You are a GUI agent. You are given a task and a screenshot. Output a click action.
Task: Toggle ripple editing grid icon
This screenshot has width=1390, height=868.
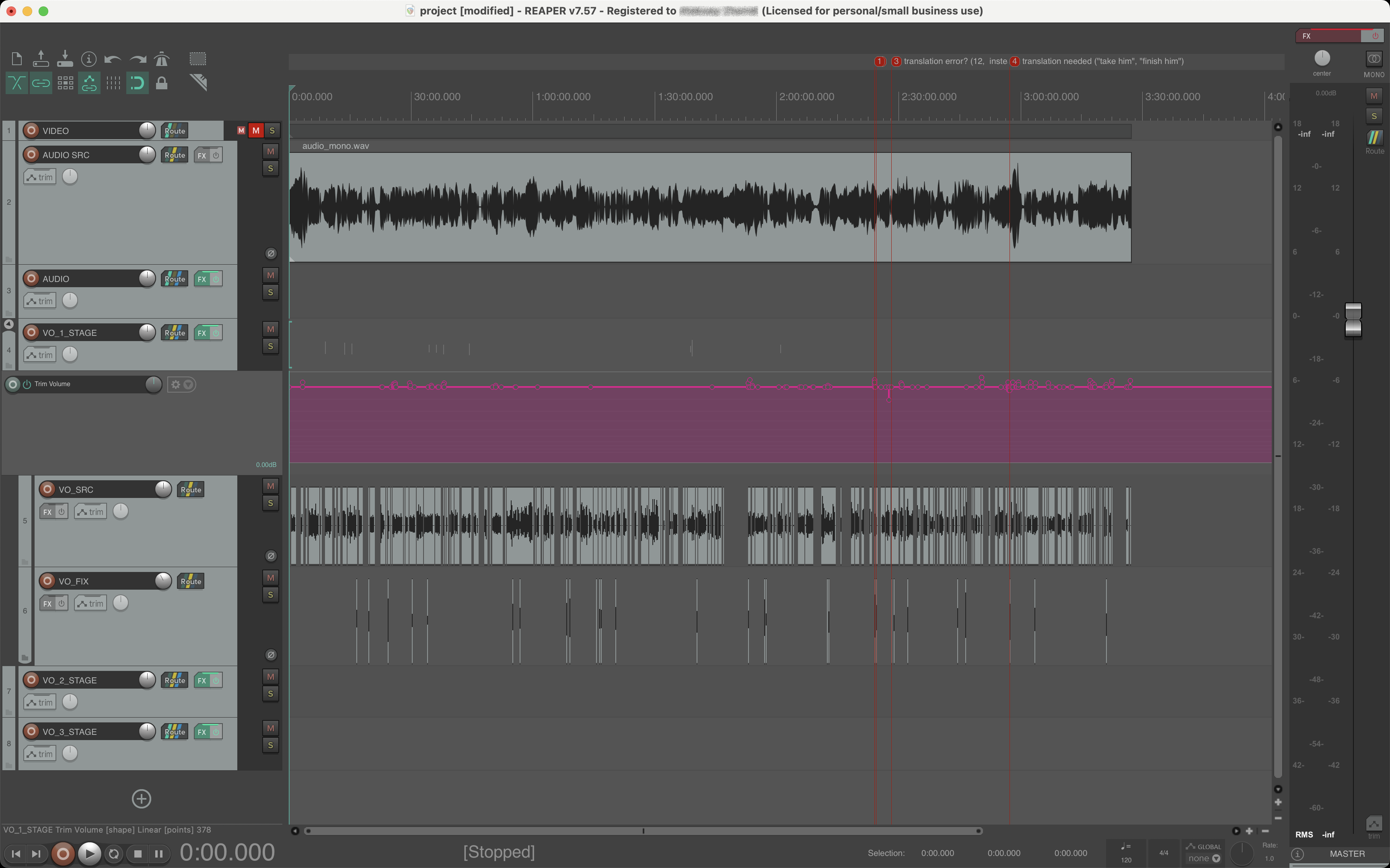click(66, 83)
